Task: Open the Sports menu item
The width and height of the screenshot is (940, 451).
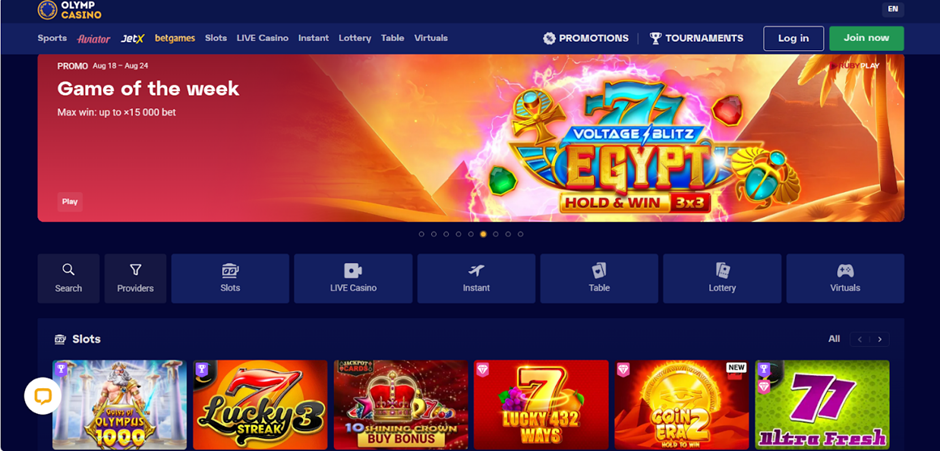Action: pyautogui.click(x=52, y=38)
